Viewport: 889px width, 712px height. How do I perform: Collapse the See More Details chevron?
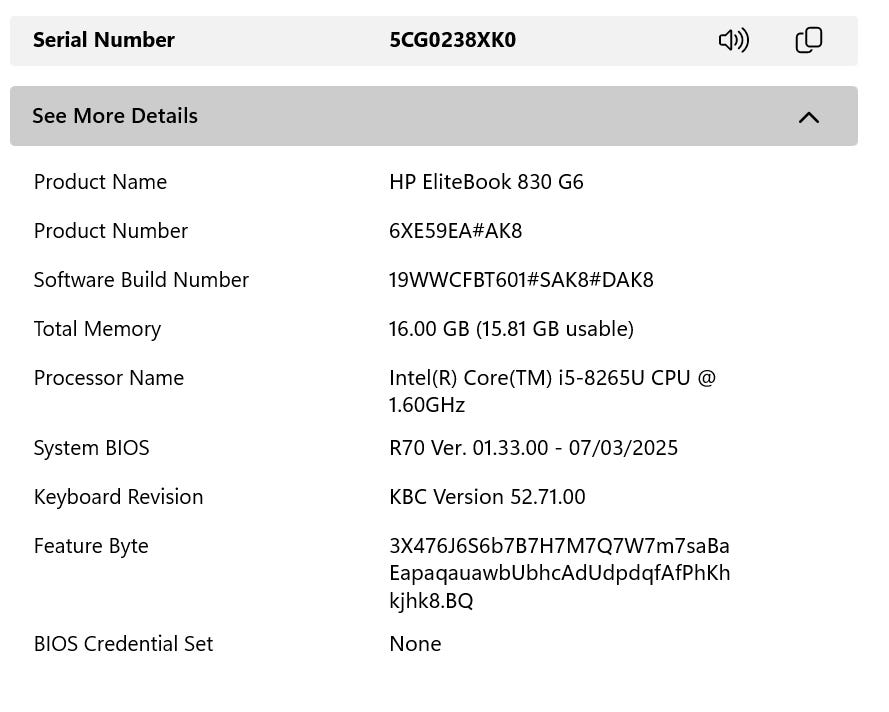pyautogui.click(x=808, y=117)
